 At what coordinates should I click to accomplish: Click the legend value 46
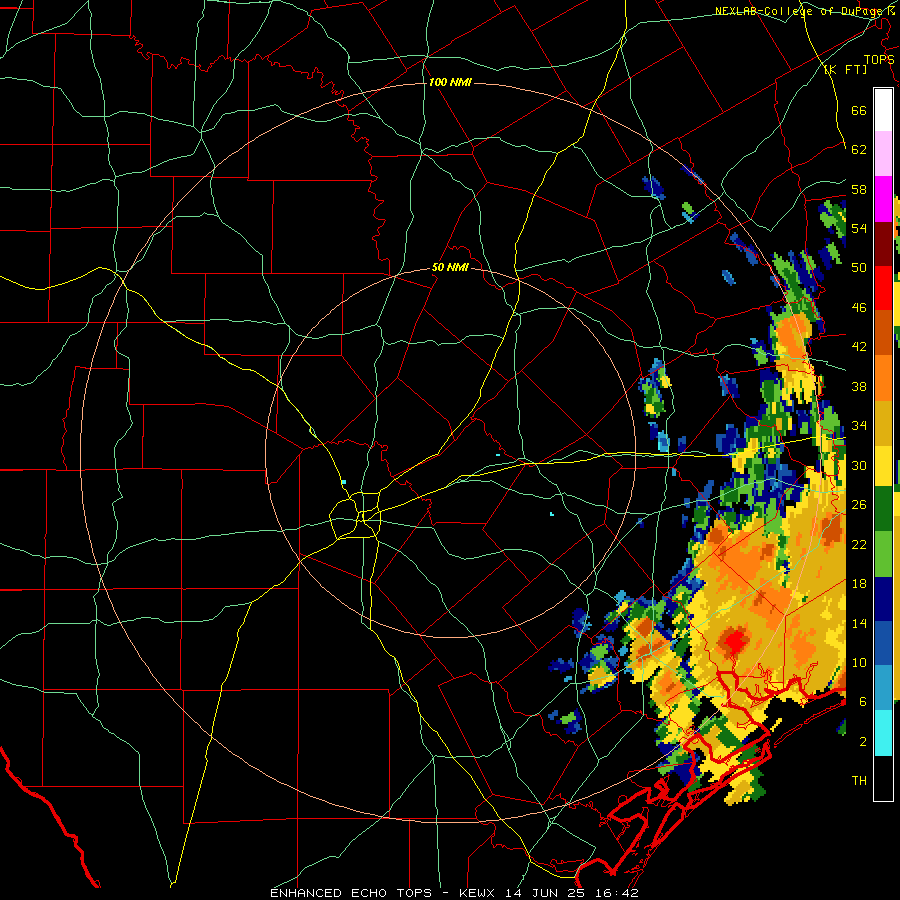pos(859,308)
